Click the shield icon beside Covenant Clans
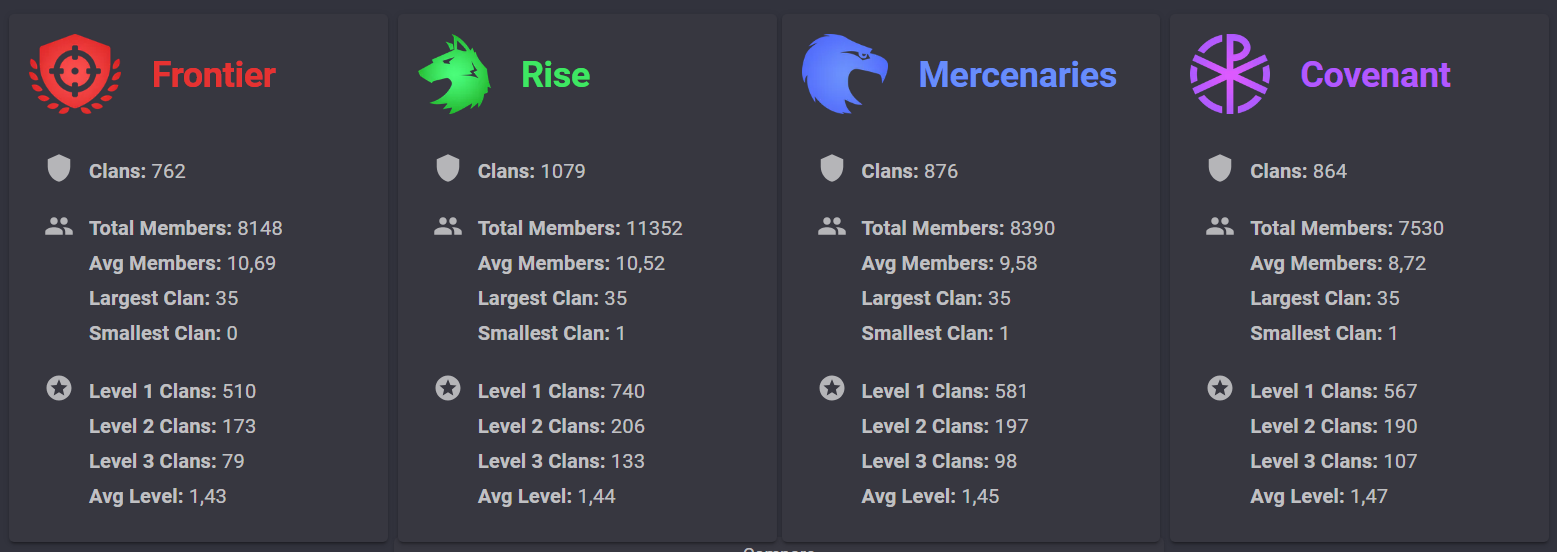 tap(1220, 169)
